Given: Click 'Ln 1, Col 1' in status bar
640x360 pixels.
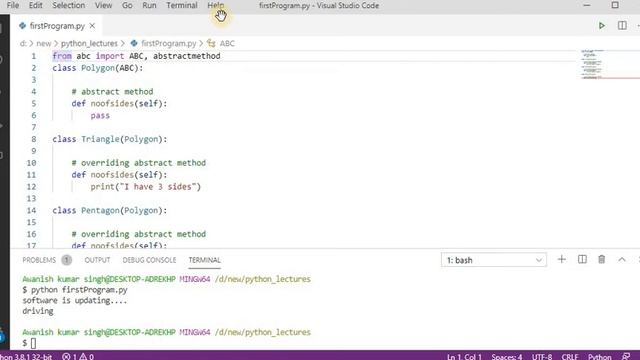Looking at the screenshot, I should pos(464,356).
